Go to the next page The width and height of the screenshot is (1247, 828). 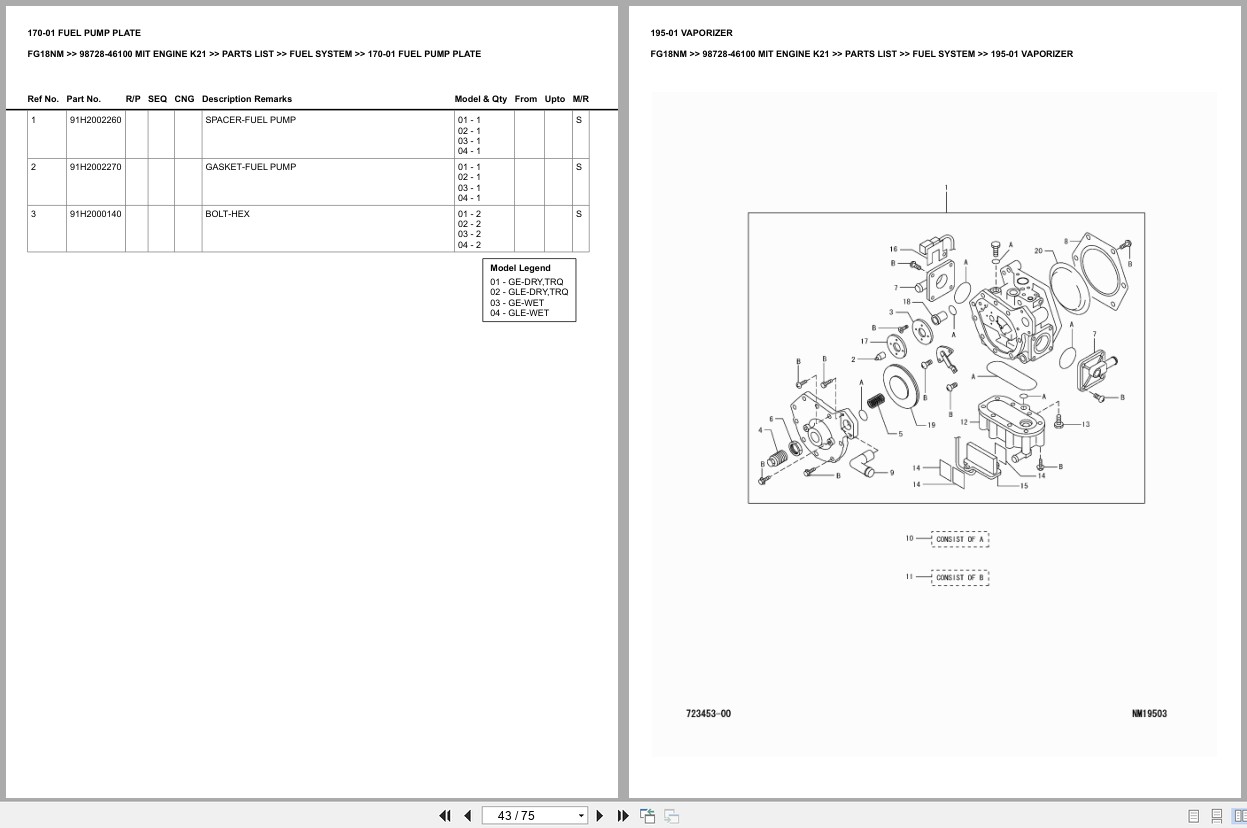point(600,815)
